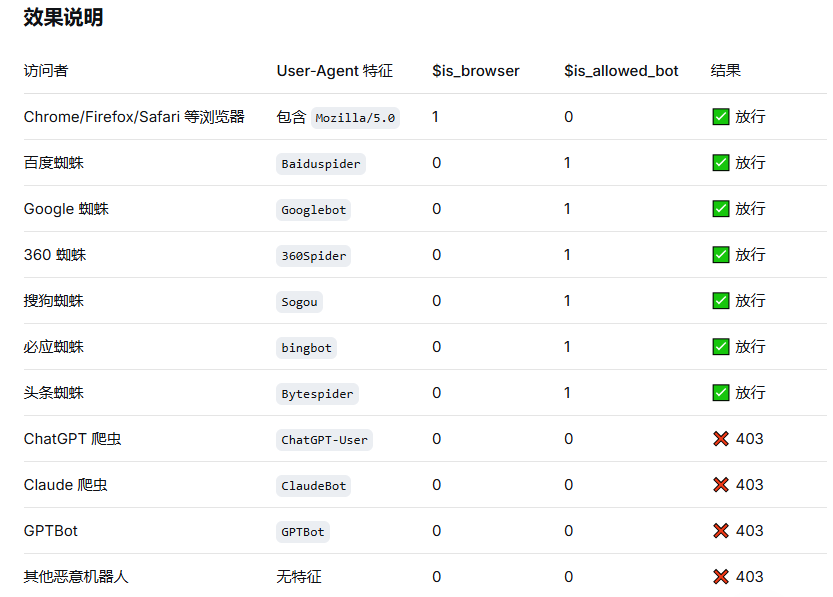833x597 pixels.
Task: Click the $is_allowed_bot column header
Action: pos(621,71)
